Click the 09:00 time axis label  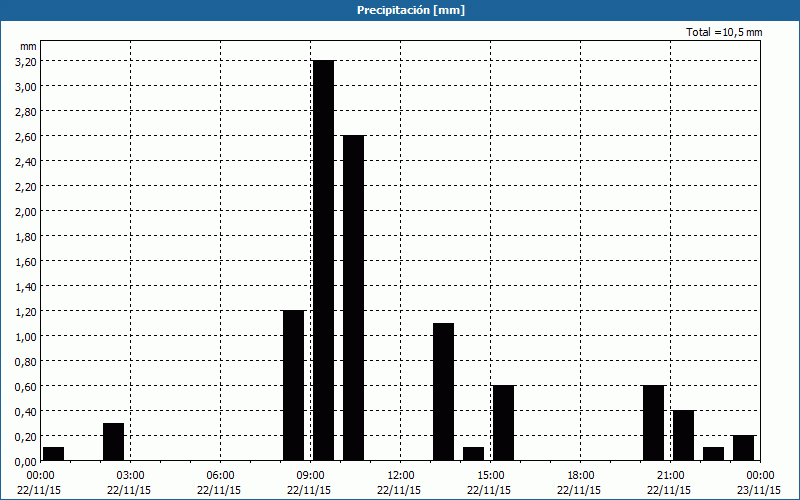pos(311,476)
